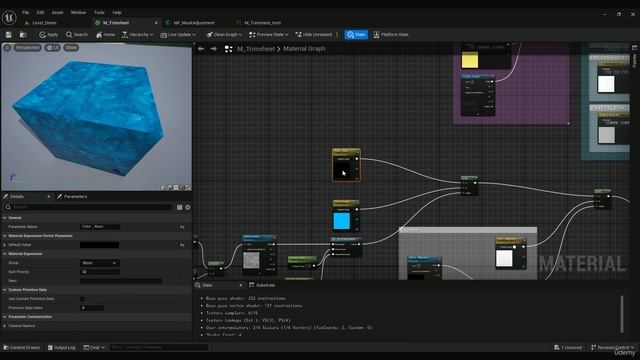Switch to the Substrate tab
This screenshot has width=640, height=360.
(x=262, y=285)
